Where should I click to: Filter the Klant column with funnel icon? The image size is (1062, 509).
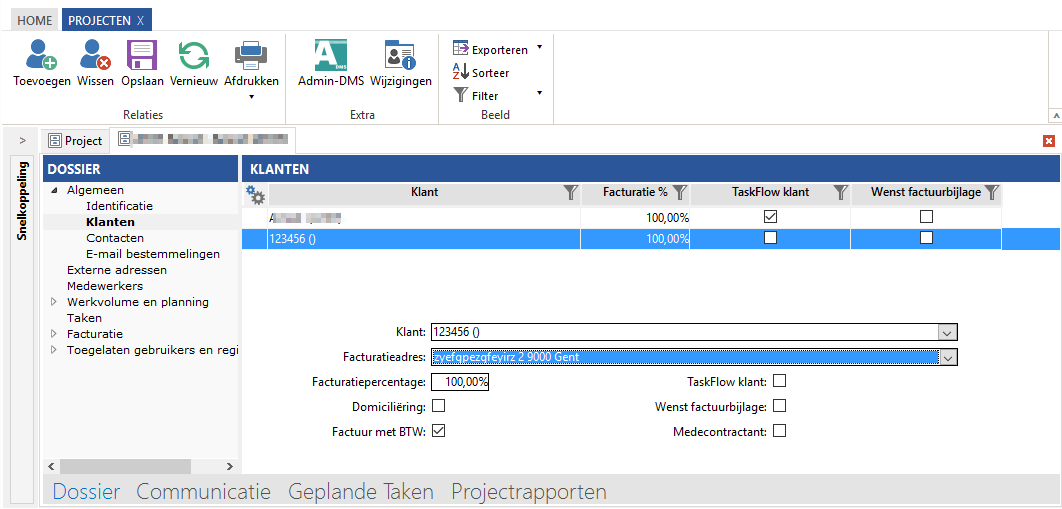(570, 192)
